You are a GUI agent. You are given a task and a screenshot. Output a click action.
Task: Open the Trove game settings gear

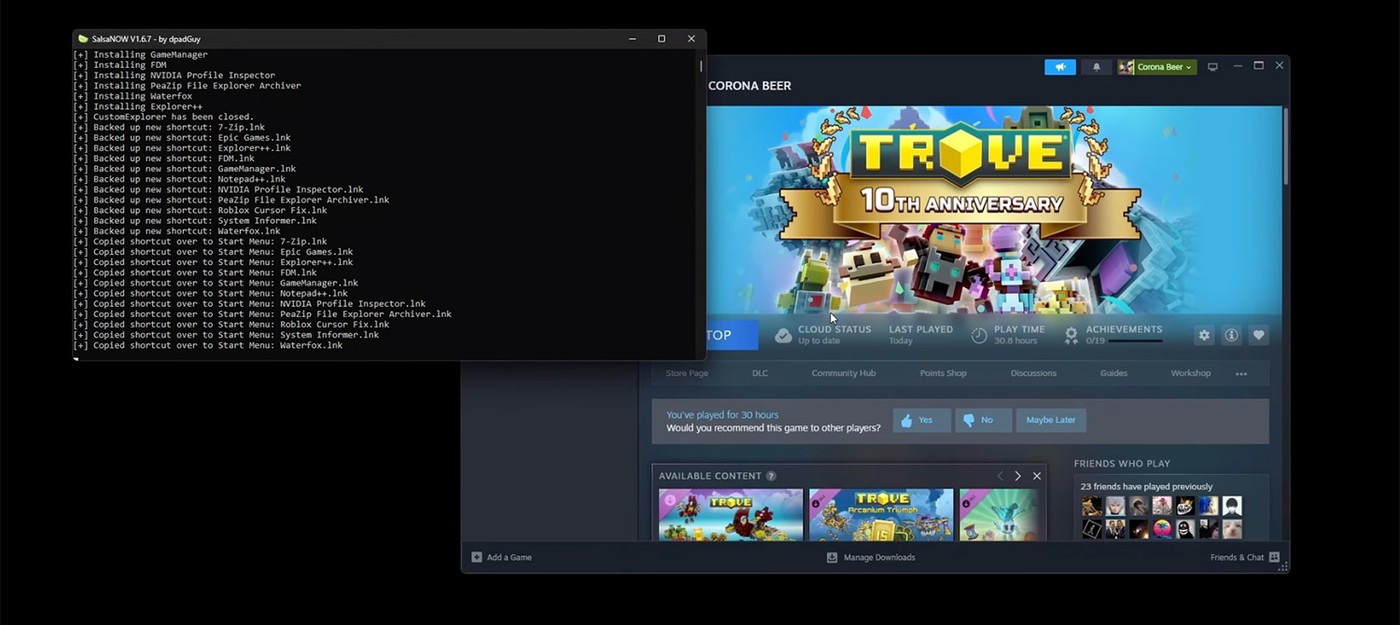click(1204, 335)
